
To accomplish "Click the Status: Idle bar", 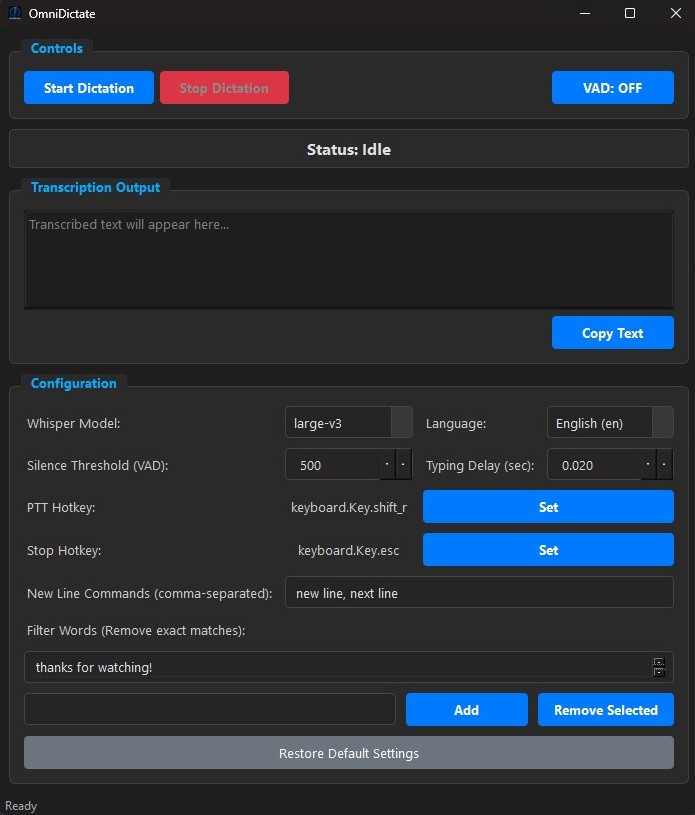I will [x=348, y=148].
